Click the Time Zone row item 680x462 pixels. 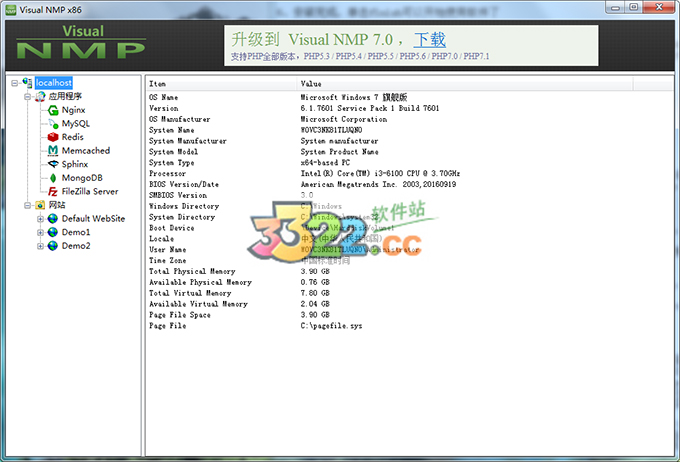pyautogui.click(x=167, y=261)
